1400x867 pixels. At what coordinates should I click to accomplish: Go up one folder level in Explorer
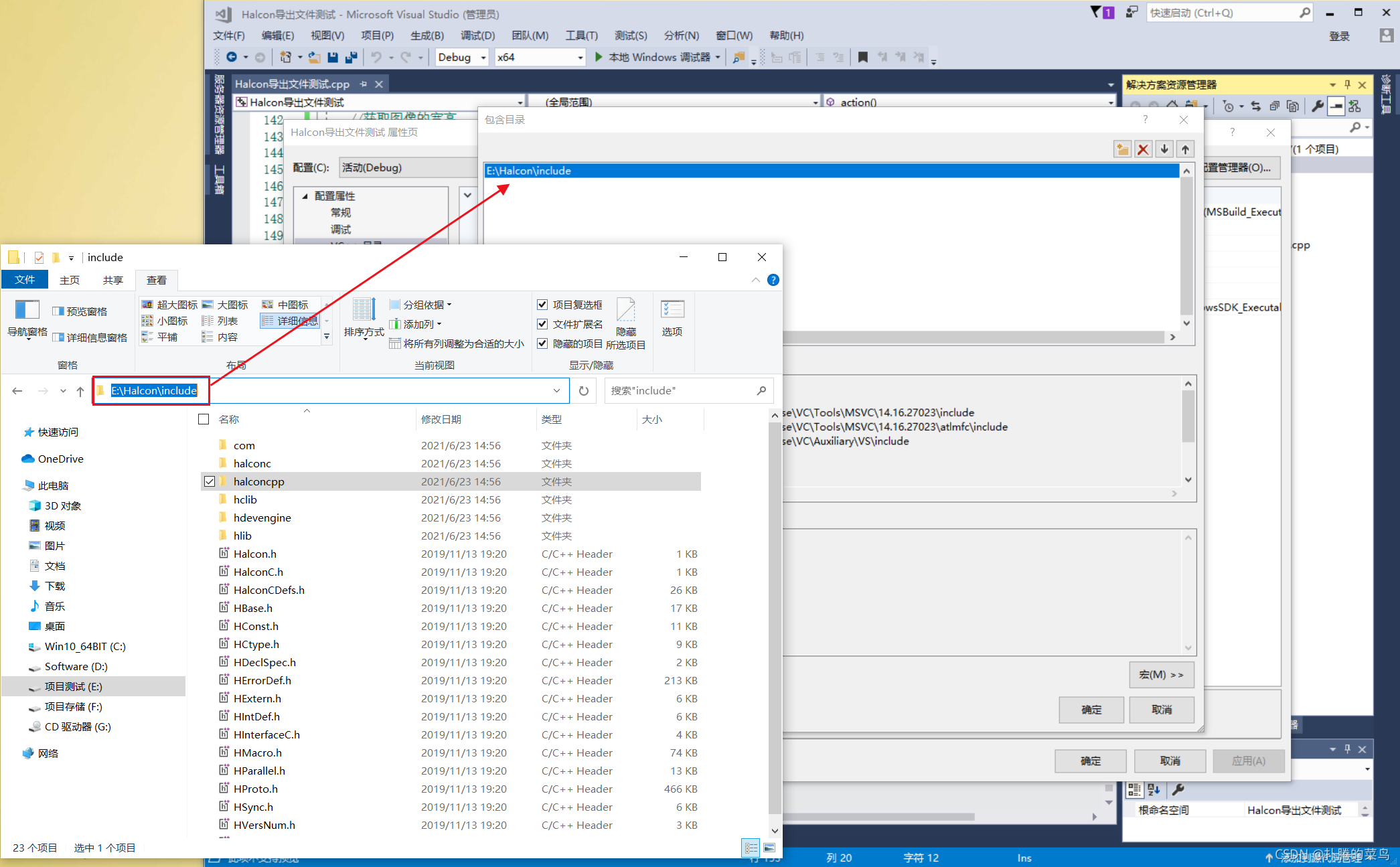(80, 391)
